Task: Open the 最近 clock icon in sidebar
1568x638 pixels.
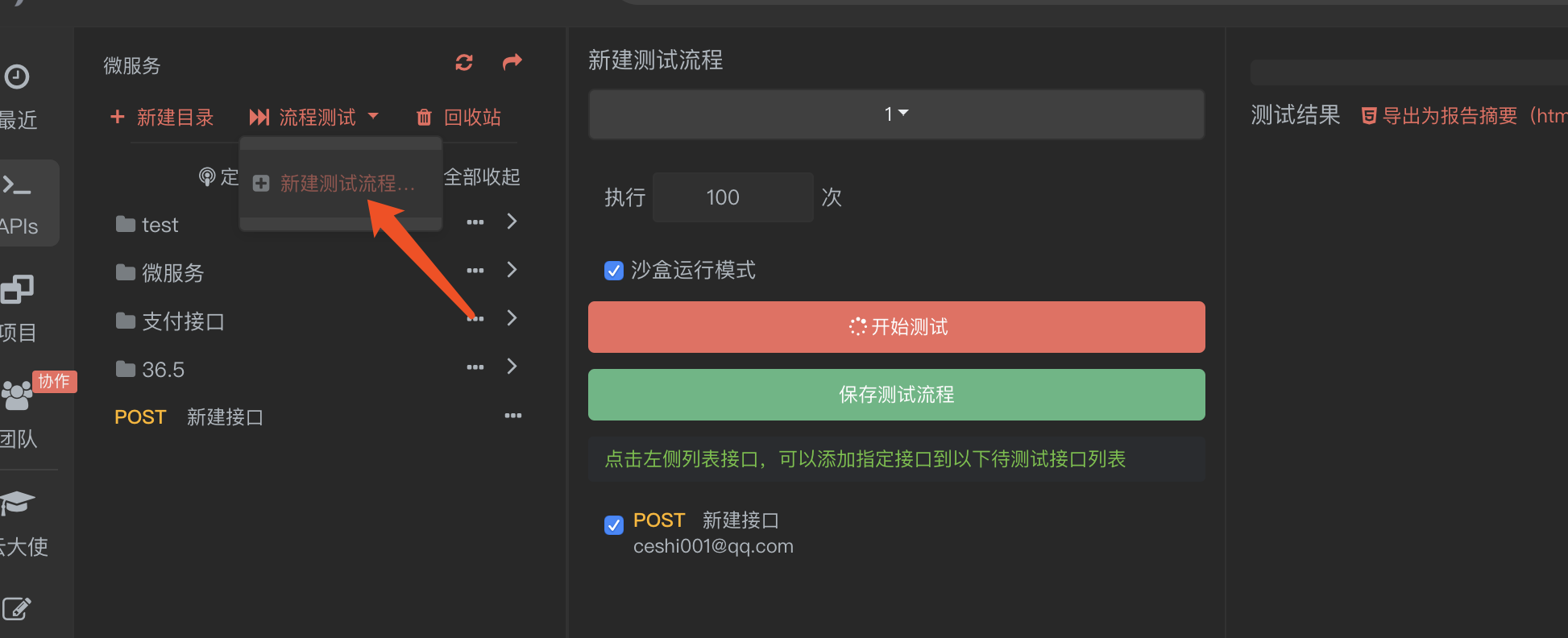Action: 17,77
